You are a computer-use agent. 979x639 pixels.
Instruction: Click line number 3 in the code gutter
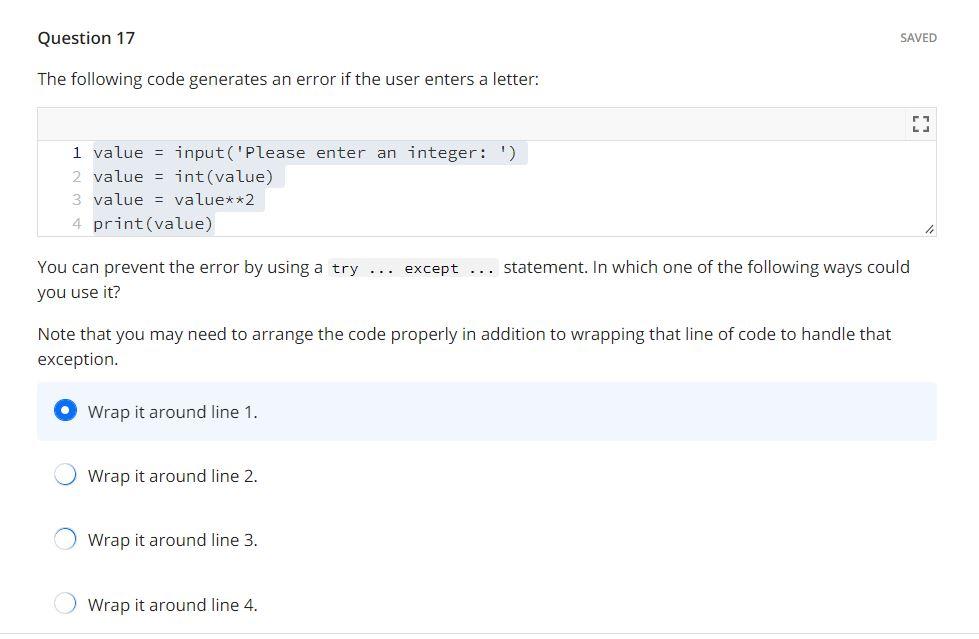(77, 199)
